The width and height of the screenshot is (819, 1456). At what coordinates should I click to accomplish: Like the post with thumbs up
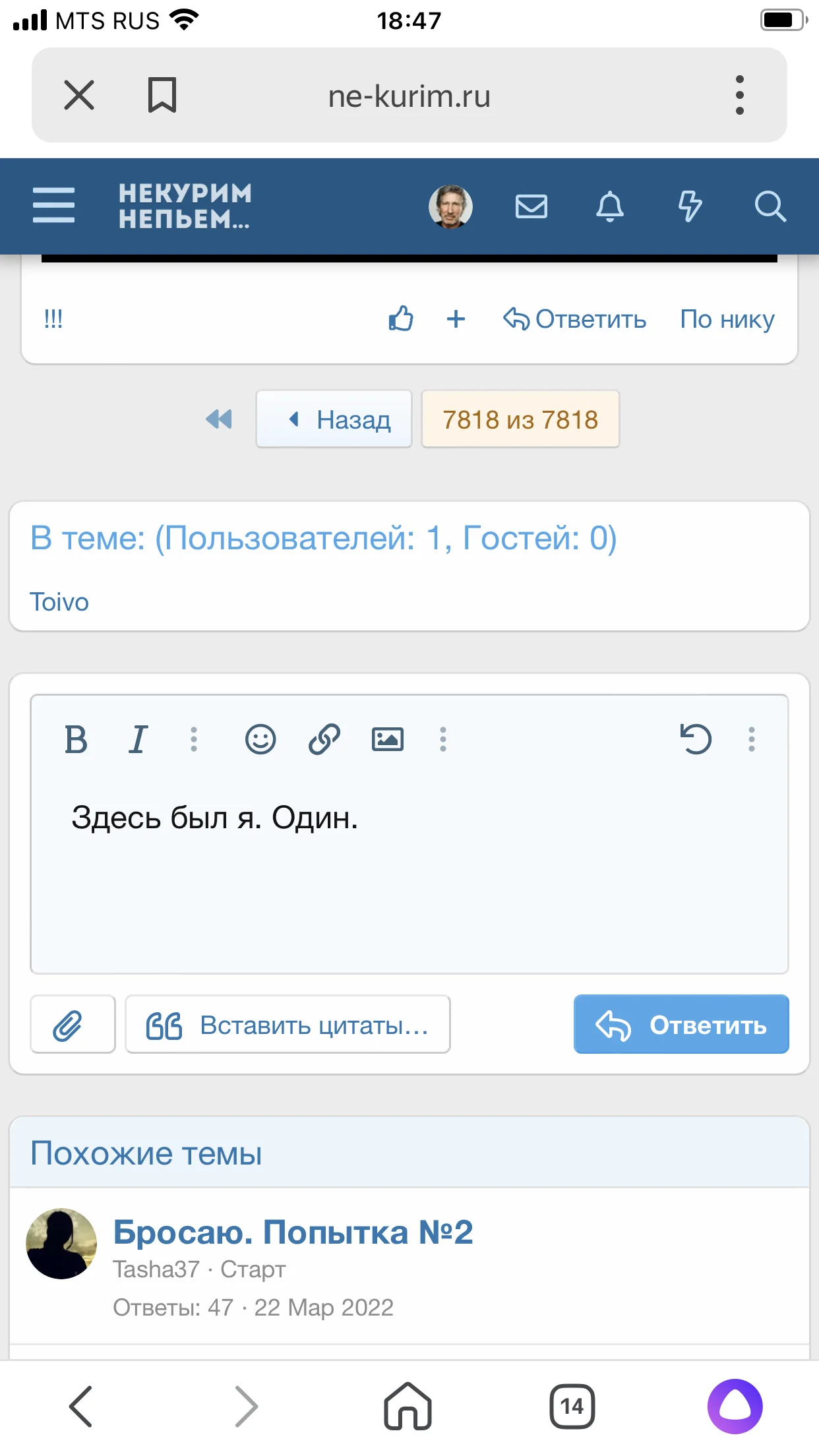click(400, 319)
